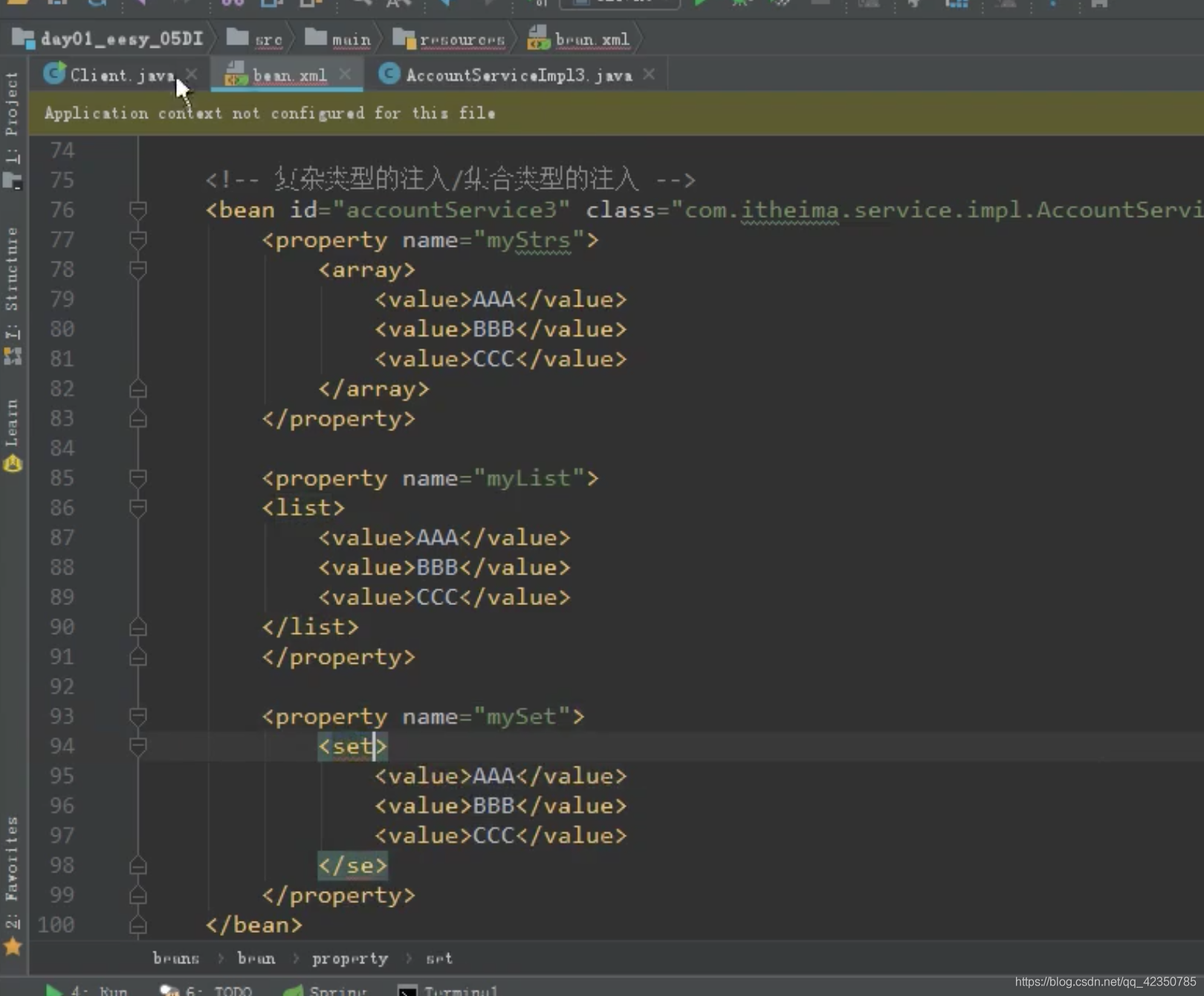Click <value>BBB</value> on line 88
This screenshot has height=996, width=1204.
(x=444, y=567)
